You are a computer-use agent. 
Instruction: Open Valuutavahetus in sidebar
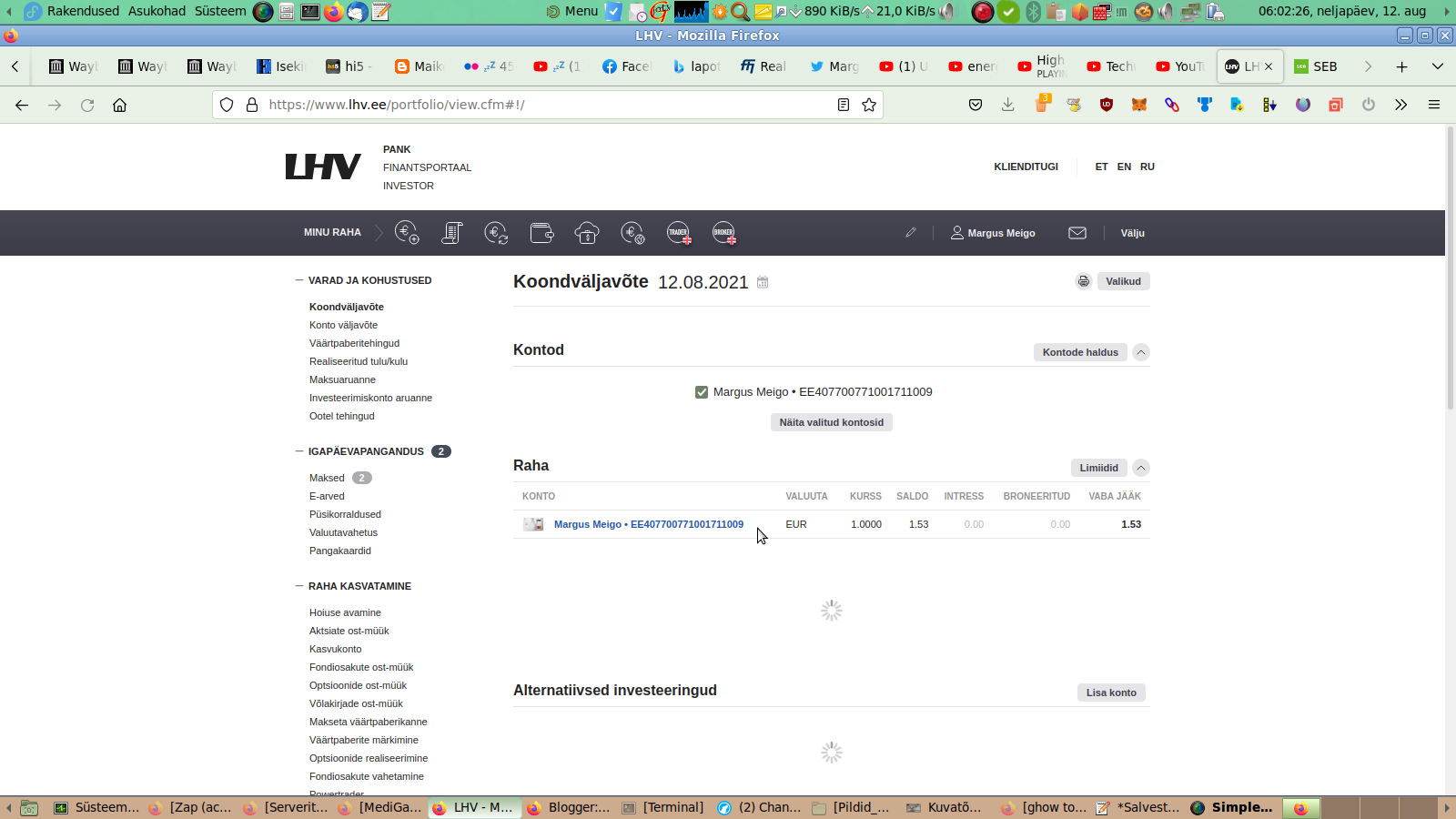[343, 532]
